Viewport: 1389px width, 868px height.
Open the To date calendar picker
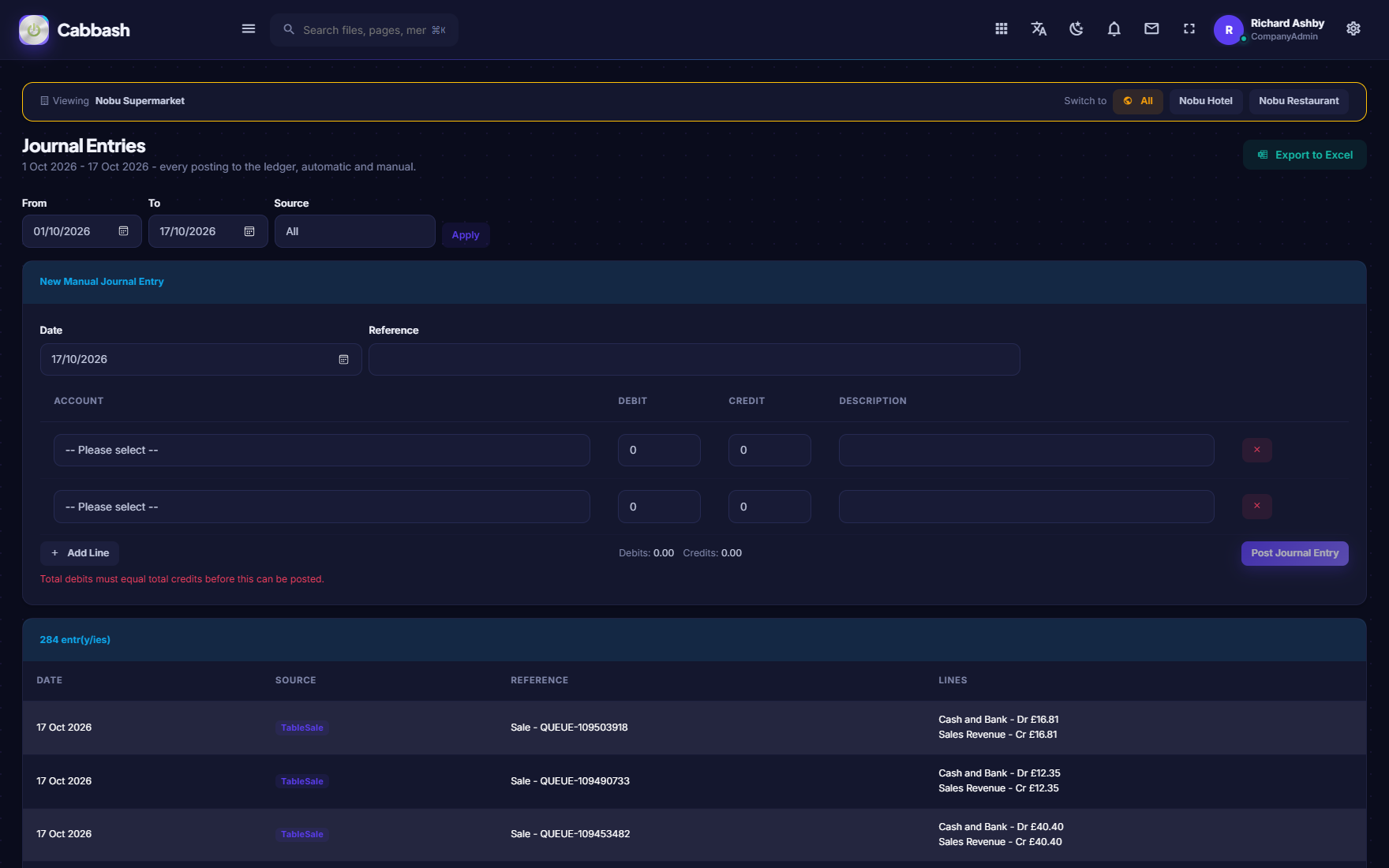[x=249, y=231]
